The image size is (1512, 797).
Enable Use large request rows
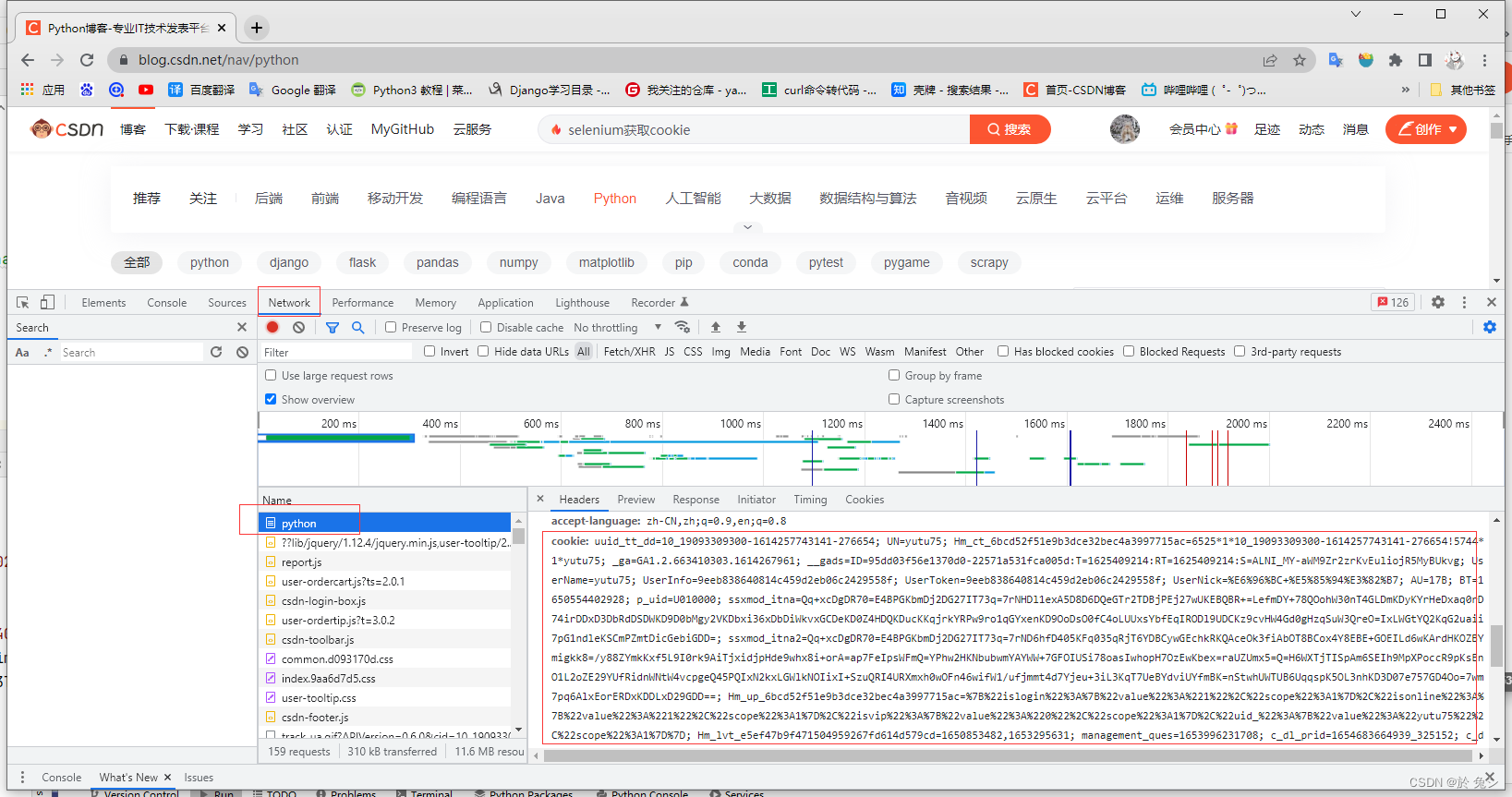tap(271, 375)
